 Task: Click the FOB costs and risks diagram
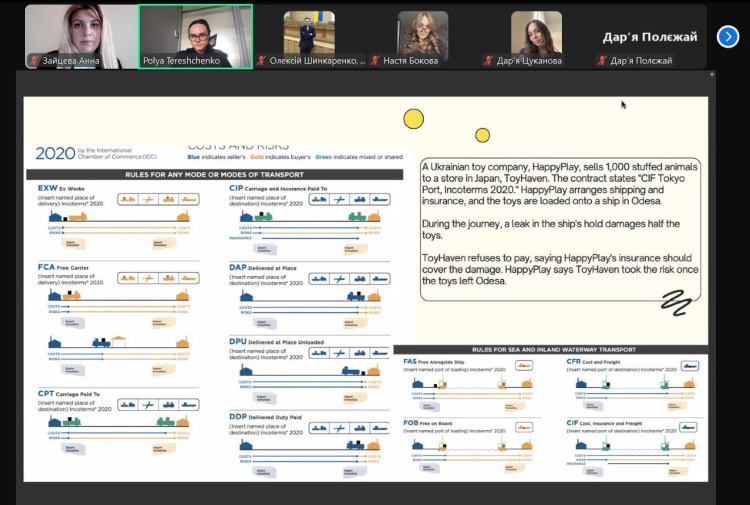472,454
